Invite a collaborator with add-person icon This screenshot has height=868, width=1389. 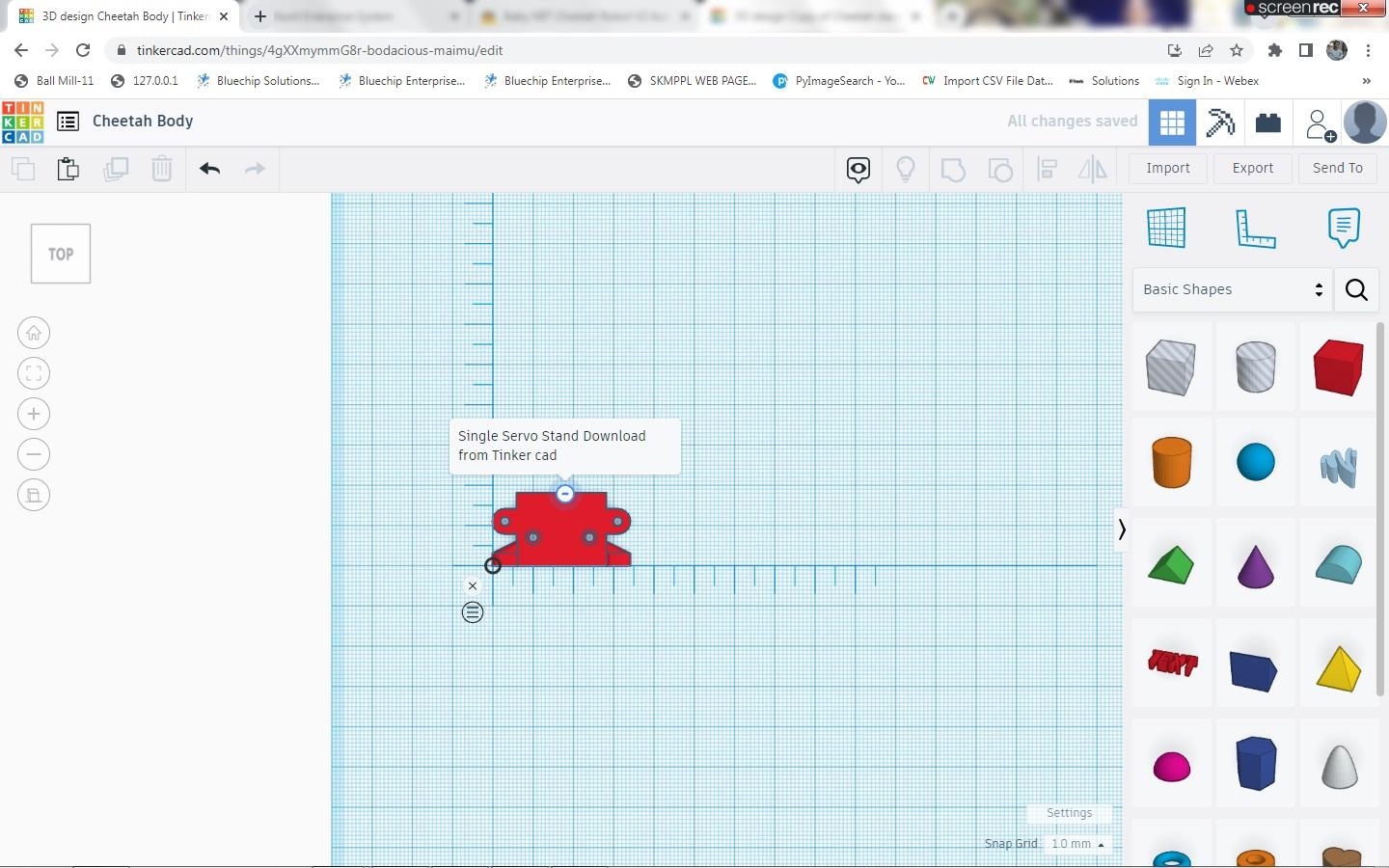pyautogui.click(x=1320, y=124)
